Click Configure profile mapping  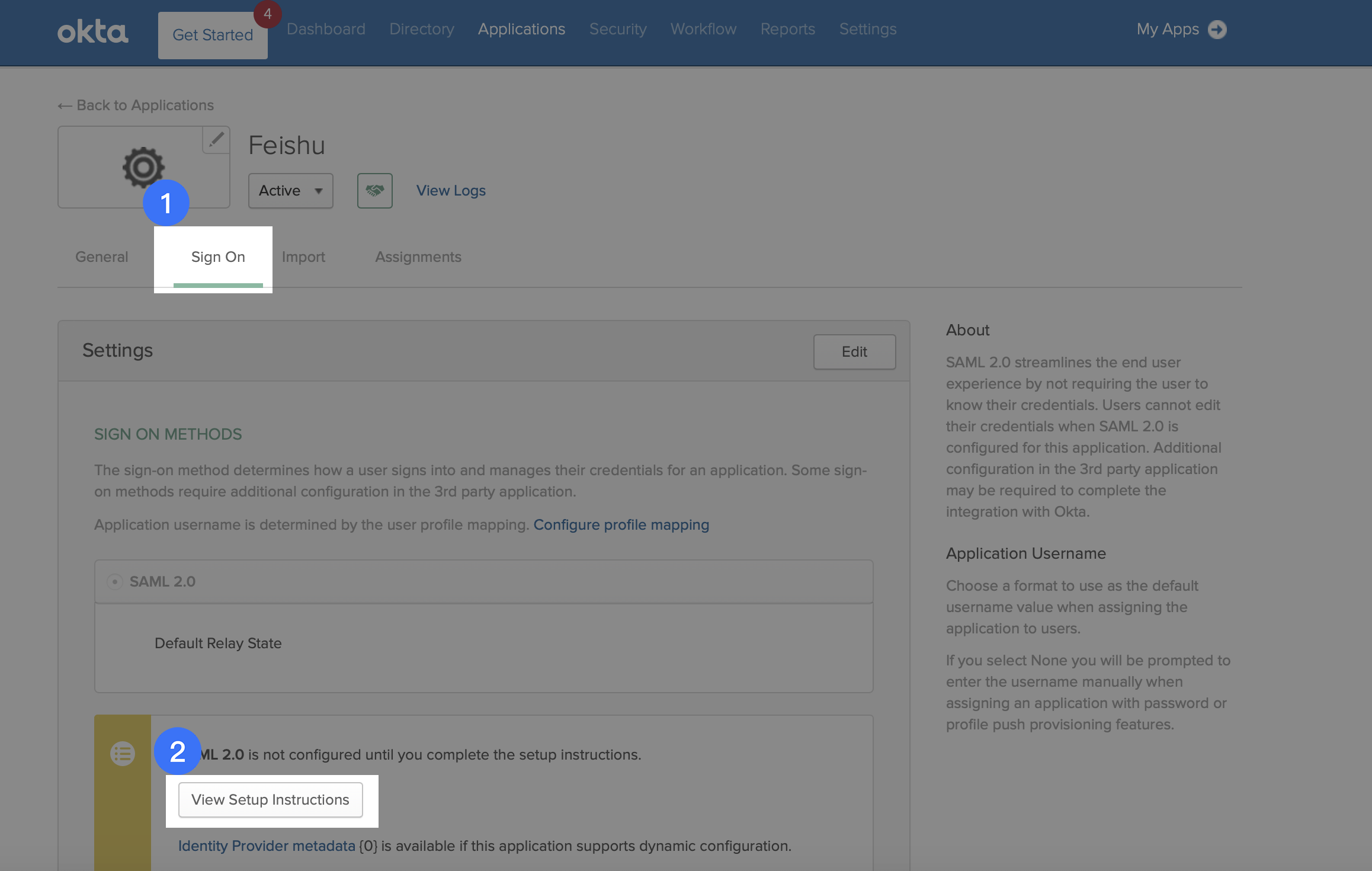tap(621, 524)
